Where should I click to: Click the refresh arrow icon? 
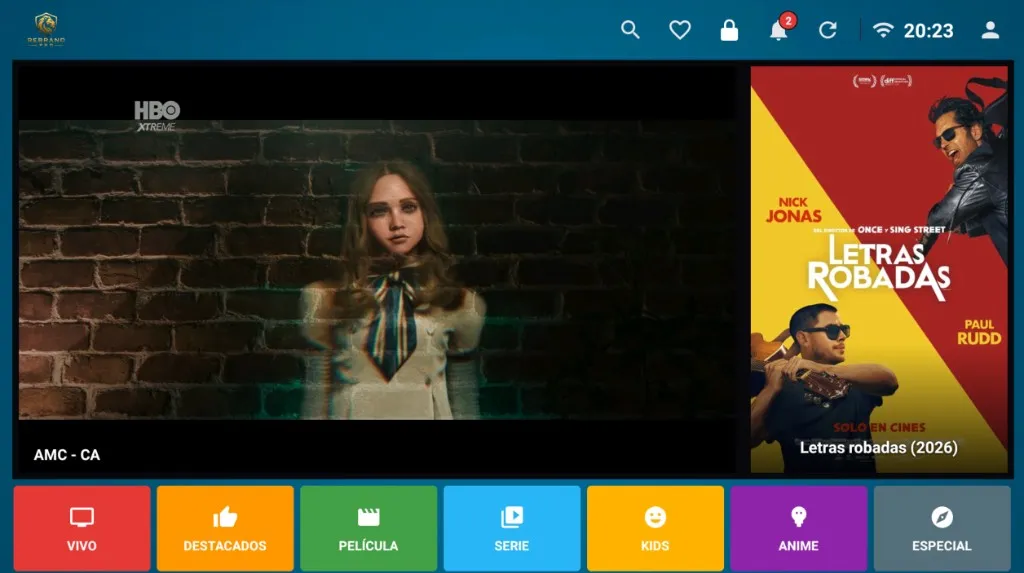pos(827,30)
